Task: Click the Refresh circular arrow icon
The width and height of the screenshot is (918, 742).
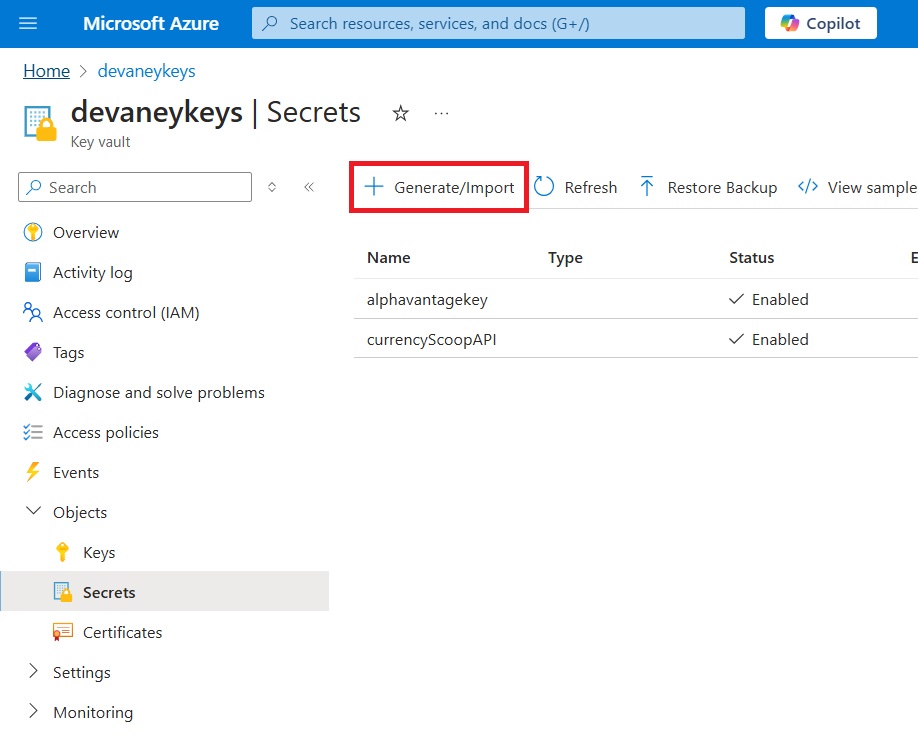Action: point(544,187)
